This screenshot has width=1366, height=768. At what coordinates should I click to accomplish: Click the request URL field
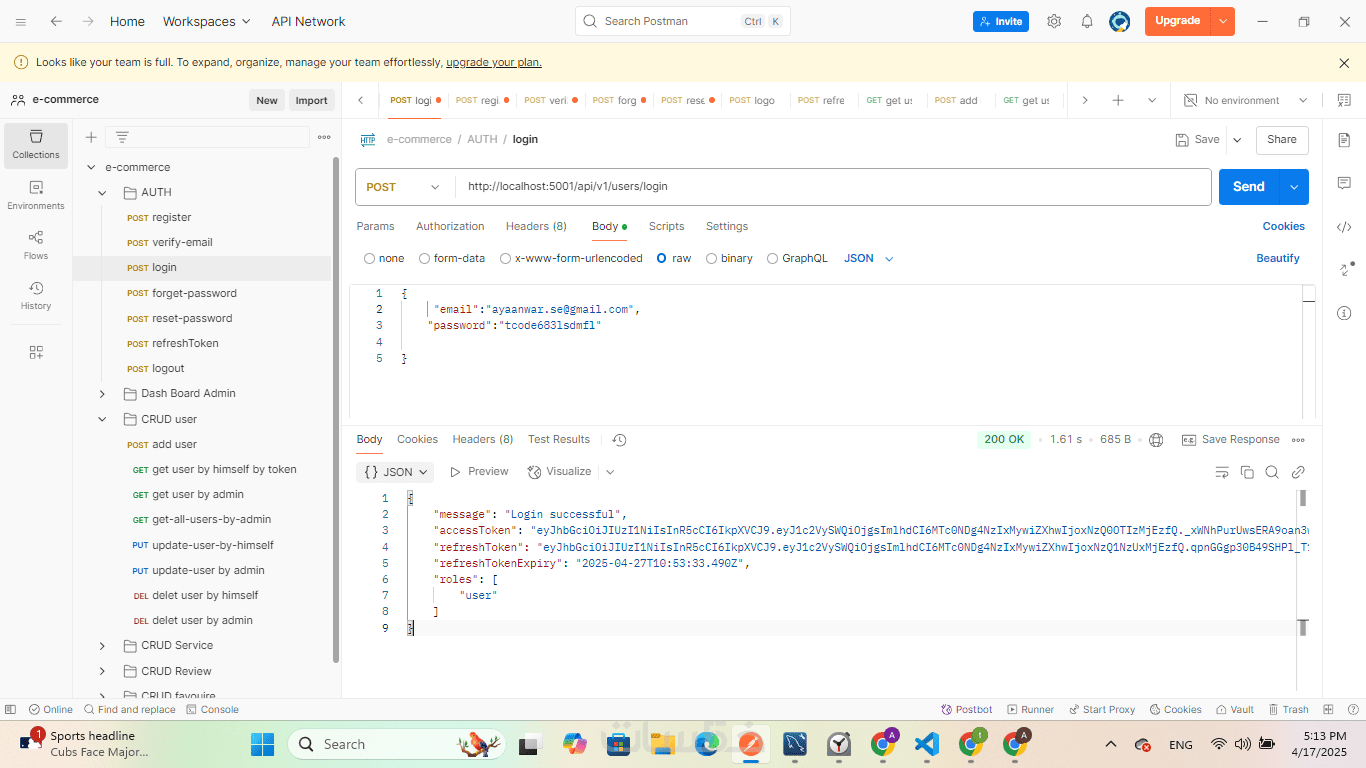pyautogui.click(x=833, y=187)
